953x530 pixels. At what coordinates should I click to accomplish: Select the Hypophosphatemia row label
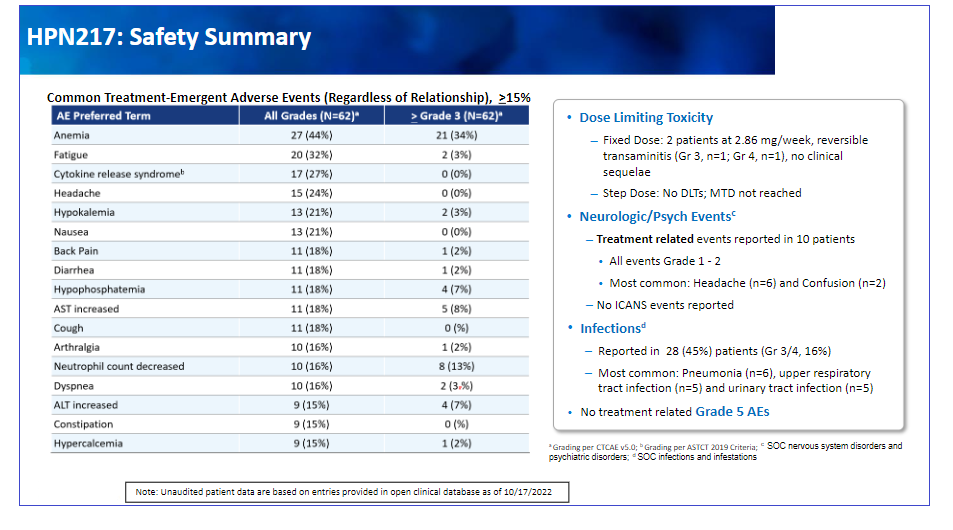click(99, 290)
